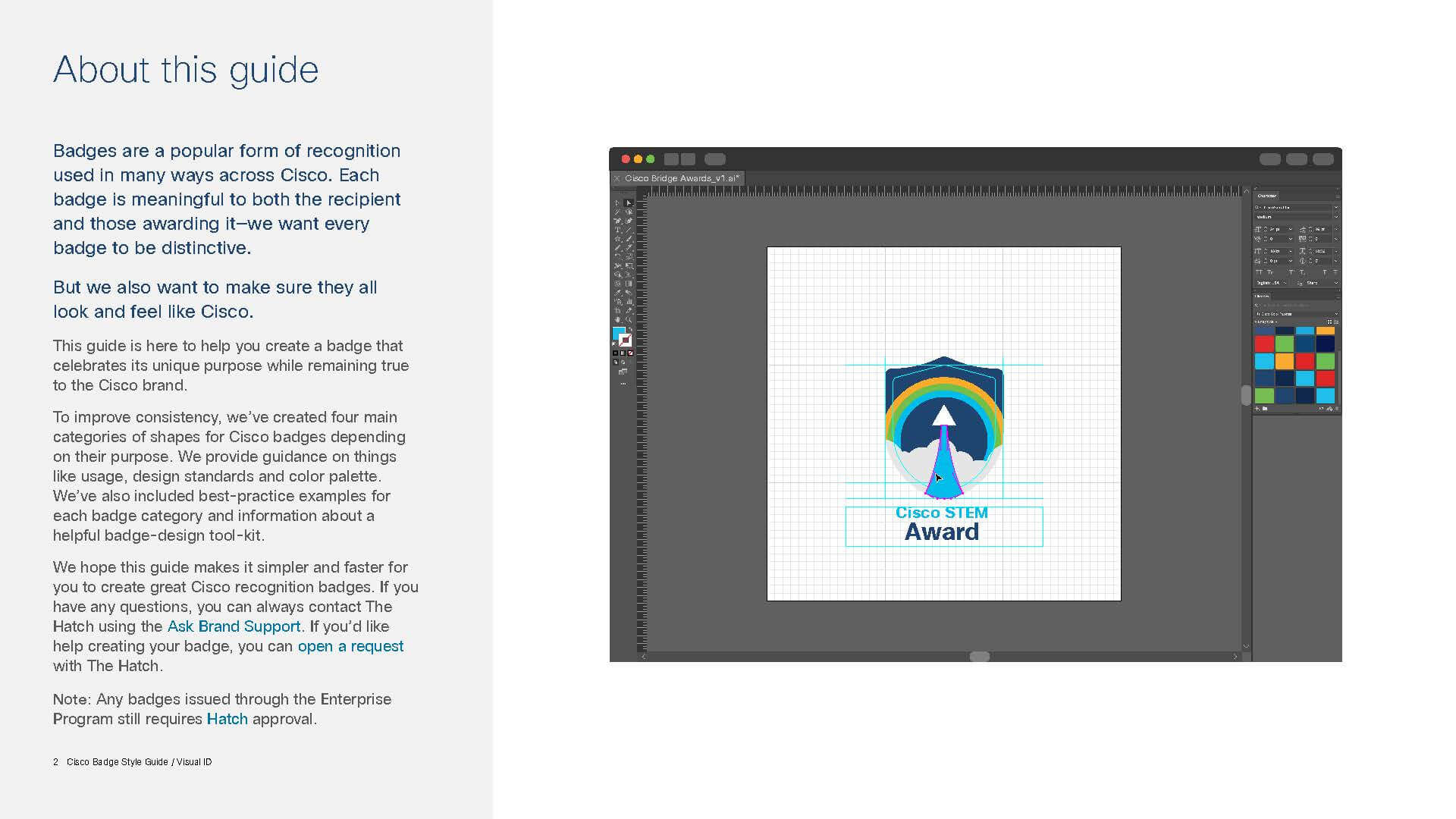
Task: Click the cyan Fill color box
Action: point(618,332)
